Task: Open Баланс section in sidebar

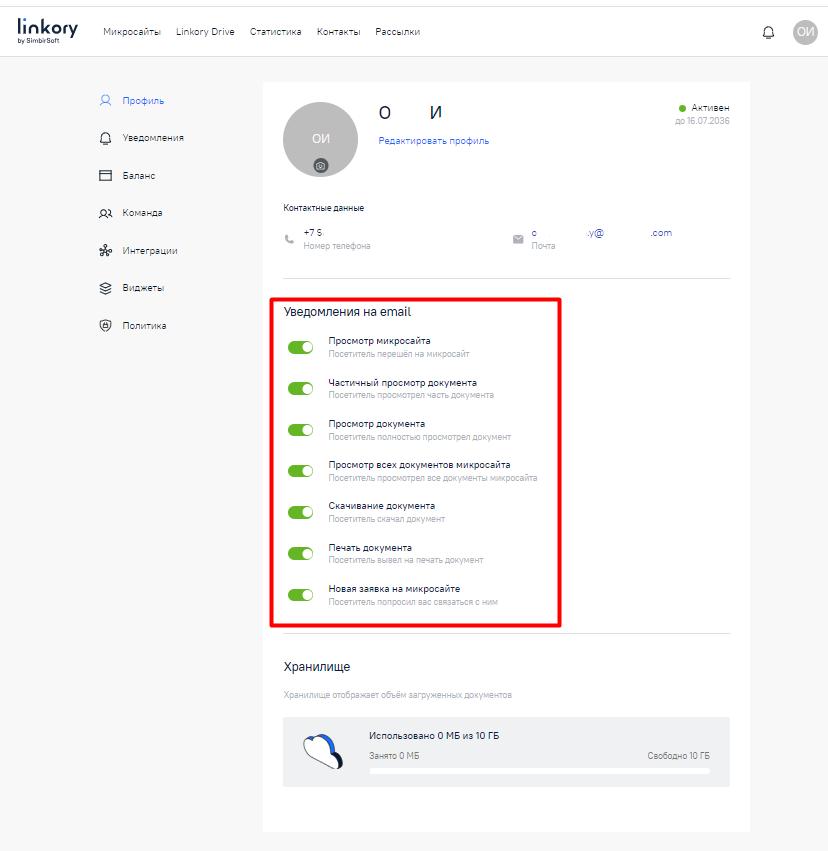Action: [x=138, y=176]
